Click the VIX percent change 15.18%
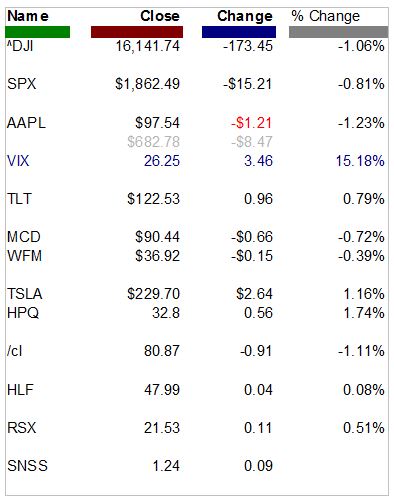The image size is (394, 500). (360, 161)
